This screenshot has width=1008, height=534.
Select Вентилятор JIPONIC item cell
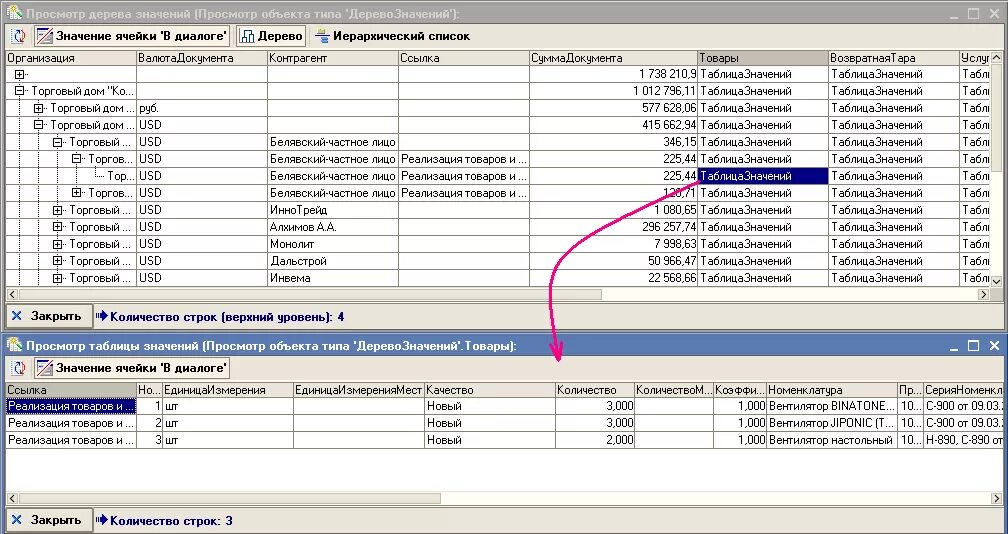pos(832,423)
